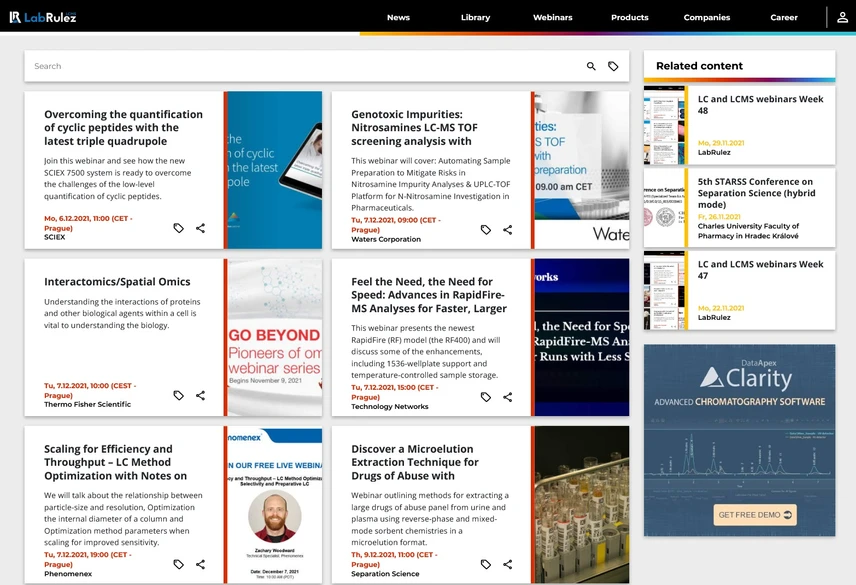Open the Library menu
Screen dimensions: 856x585
[475, 17]
